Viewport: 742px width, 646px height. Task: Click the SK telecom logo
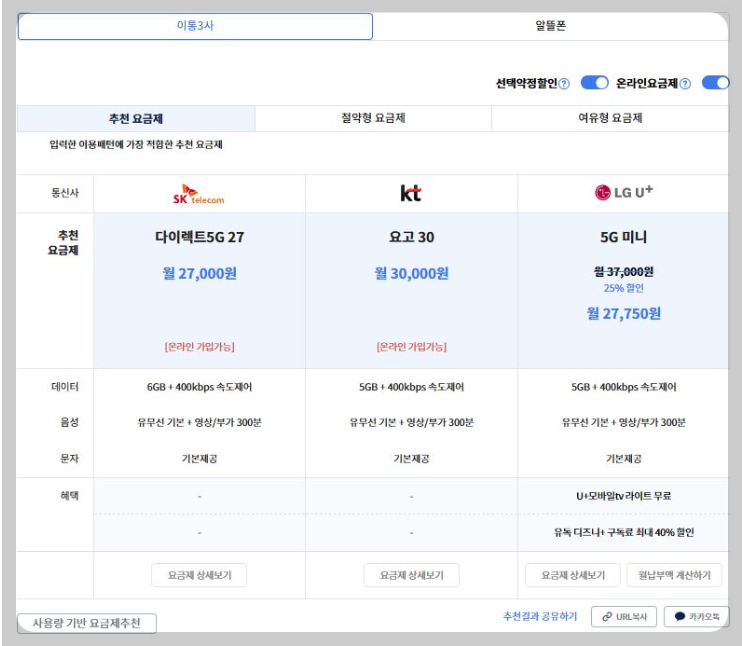click(x=199, y=194)
